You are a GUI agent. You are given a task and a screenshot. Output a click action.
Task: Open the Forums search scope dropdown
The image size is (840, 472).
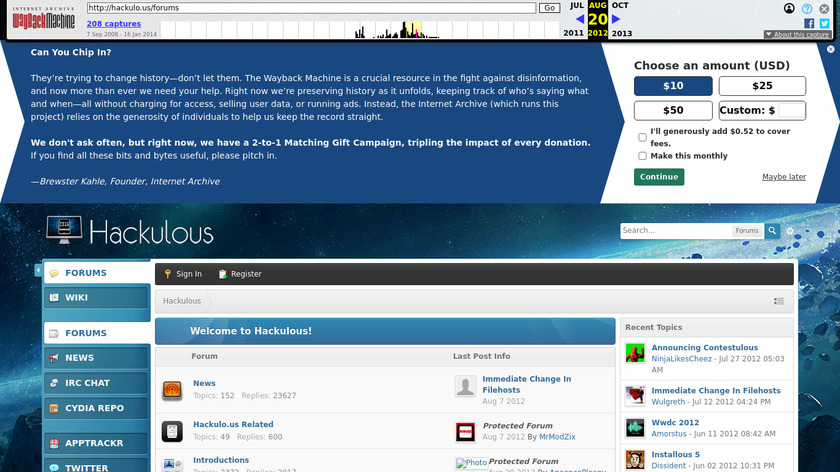(747, 230)
